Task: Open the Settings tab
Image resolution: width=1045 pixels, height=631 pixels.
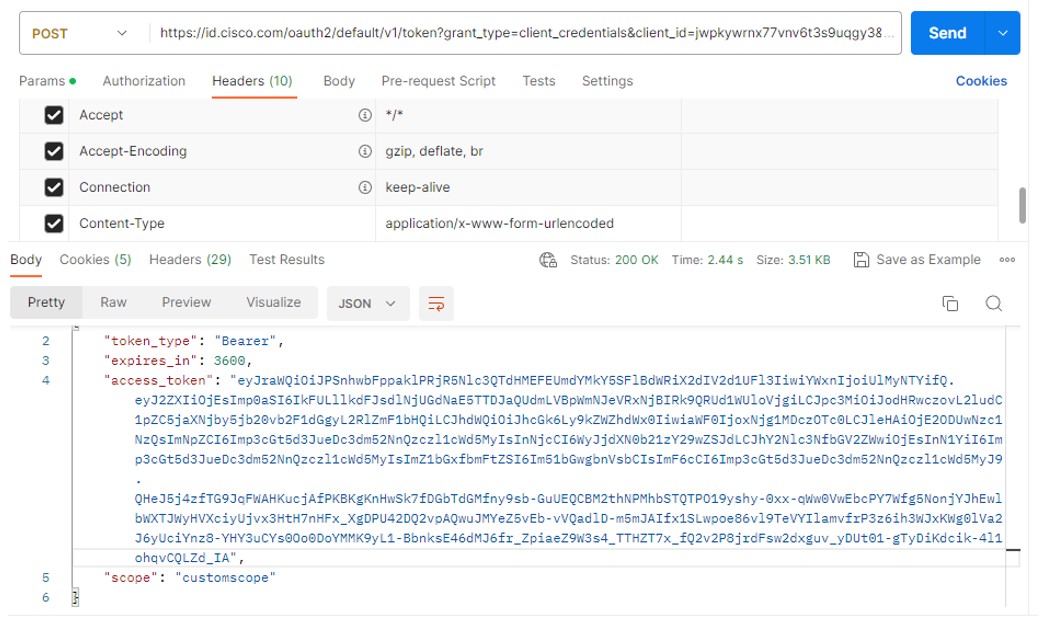Action: tap(607, 81)
